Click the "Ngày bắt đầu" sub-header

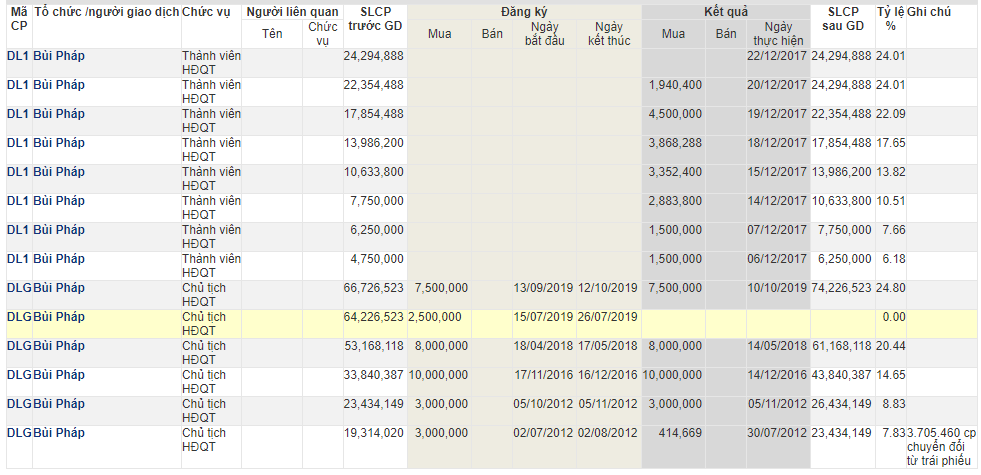point(545,34)
